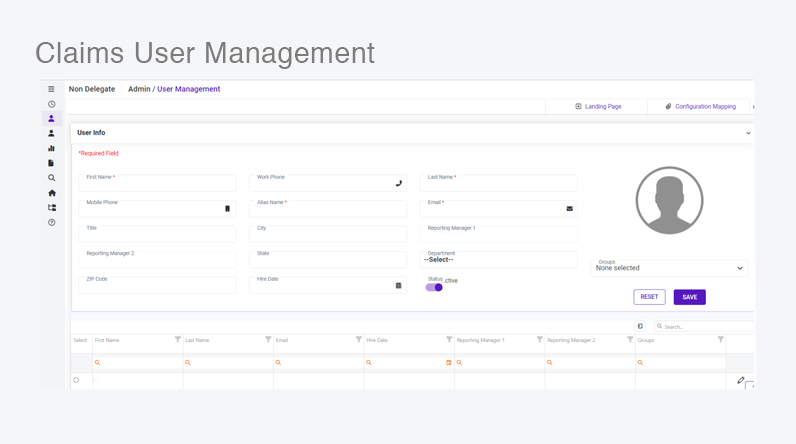Viewport: 796px width, 444px height.
Task: Click the pencil edit icon in table row
Action: pyautogui.click(x=741, y=380)
